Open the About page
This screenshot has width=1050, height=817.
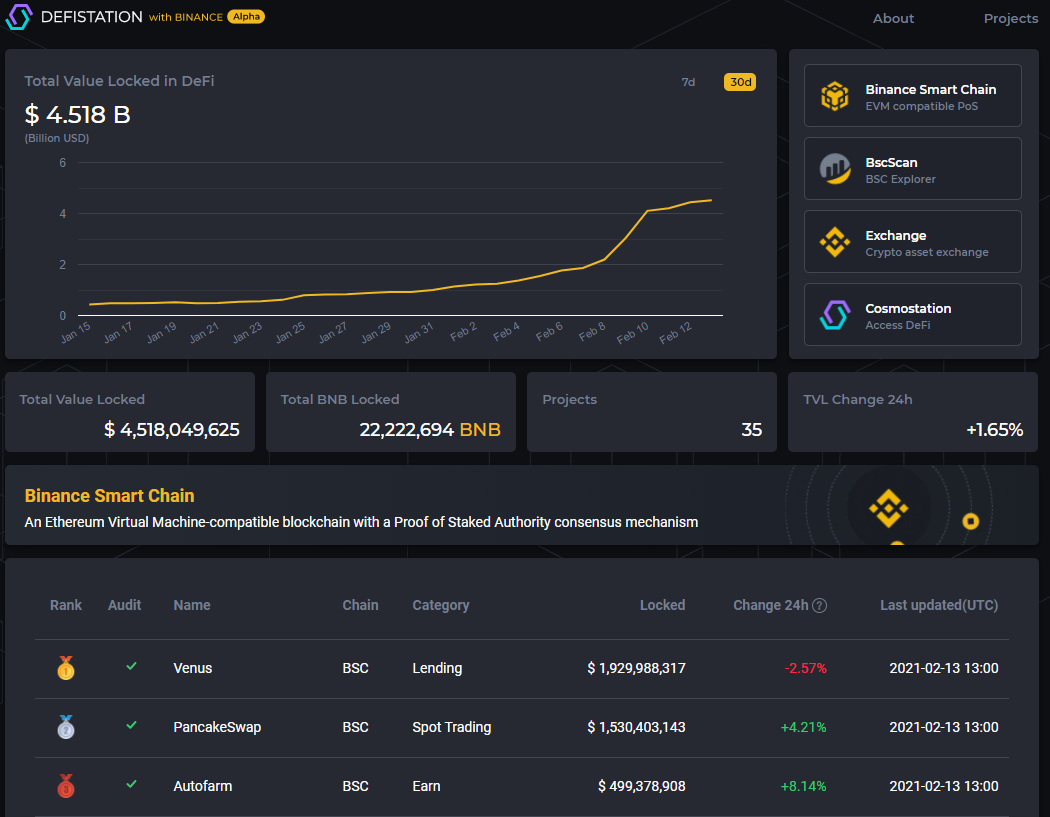click(x=893, y=18)
